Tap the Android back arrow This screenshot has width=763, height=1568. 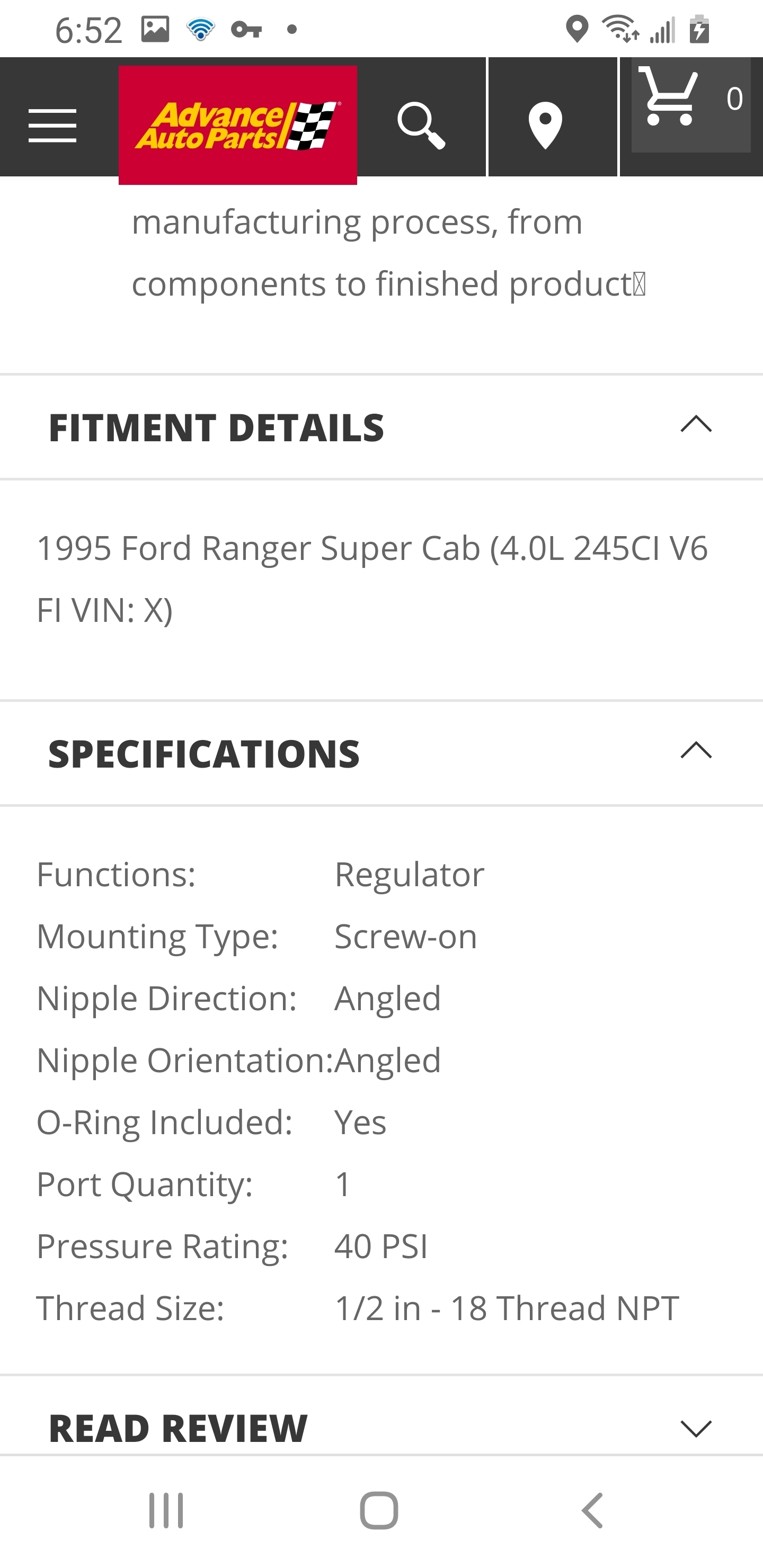592,1510
